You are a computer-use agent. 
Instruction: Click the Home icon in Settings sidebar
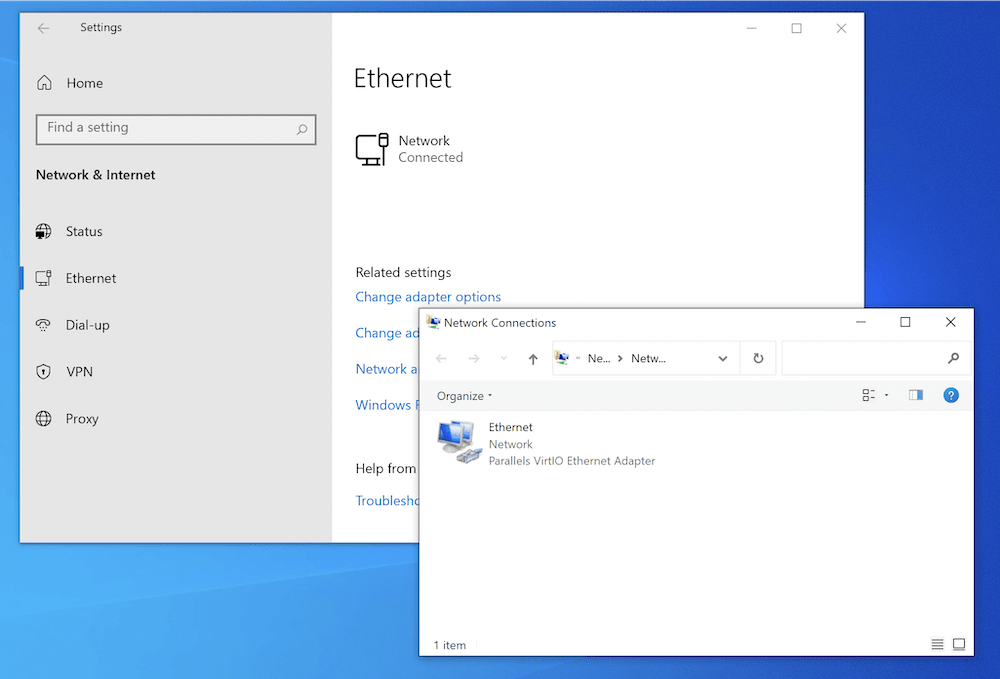point(44,83)
